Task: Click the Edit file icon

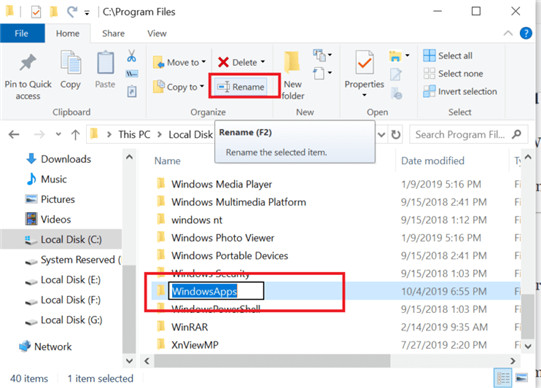Action: point(396,74)
